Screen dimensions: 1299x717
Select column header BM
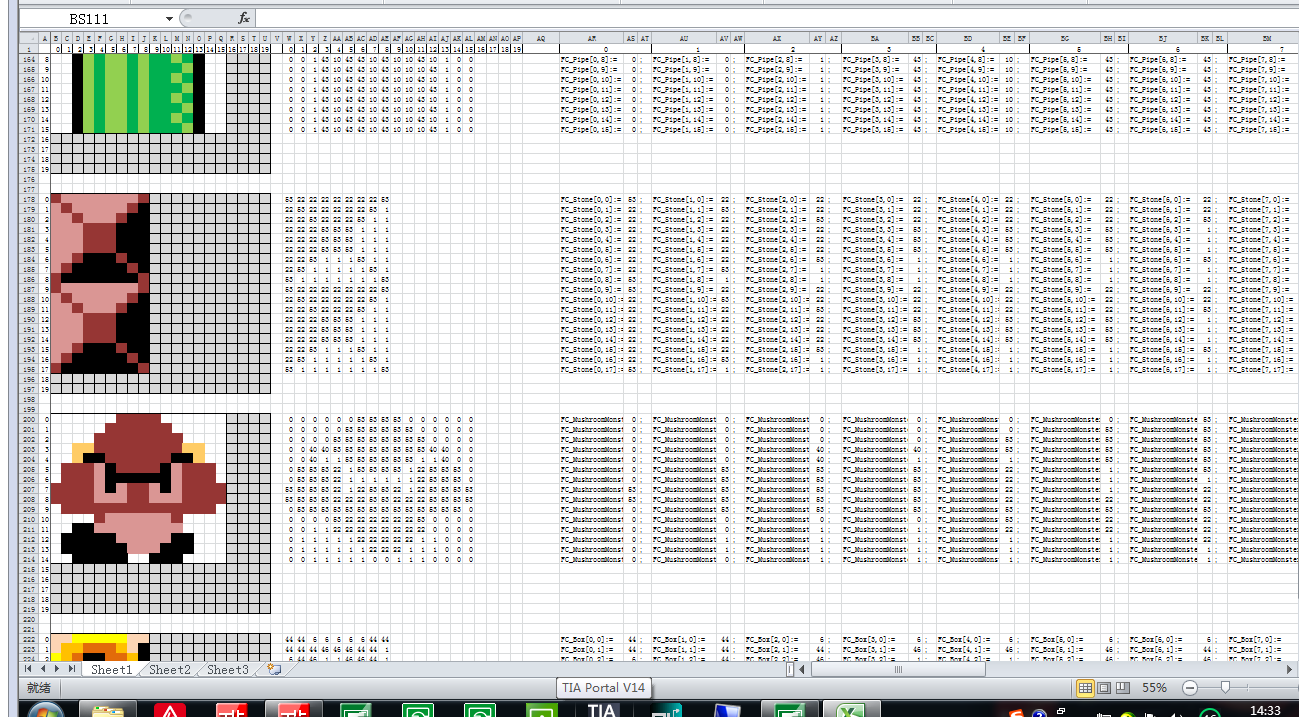(x=1262, y=38)
